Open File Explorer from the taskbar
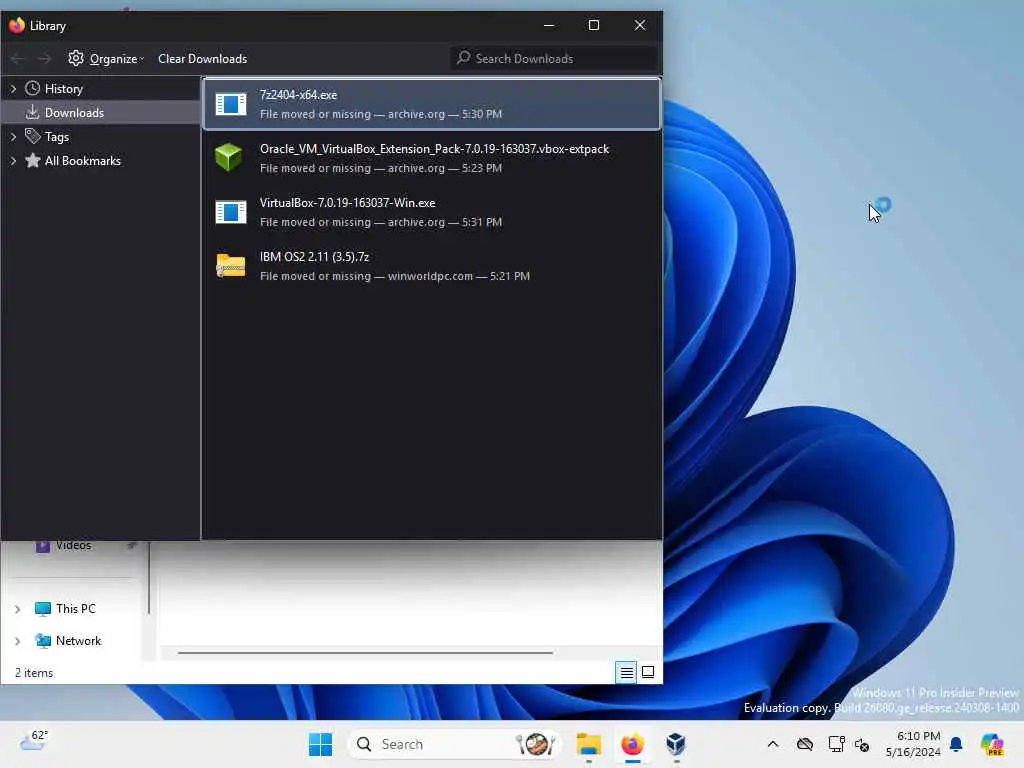Screen dimensions: 1024x768 [588, 744]
